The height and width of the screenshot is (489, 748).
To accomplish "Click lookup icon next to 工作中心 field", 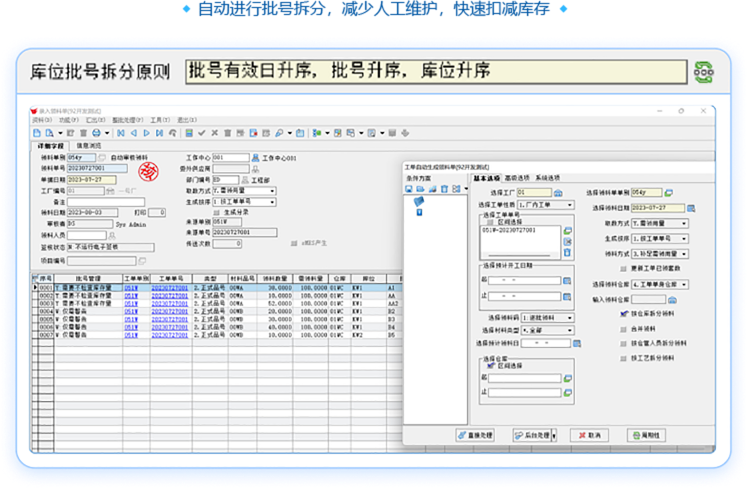I will click(x=254, y=158).
